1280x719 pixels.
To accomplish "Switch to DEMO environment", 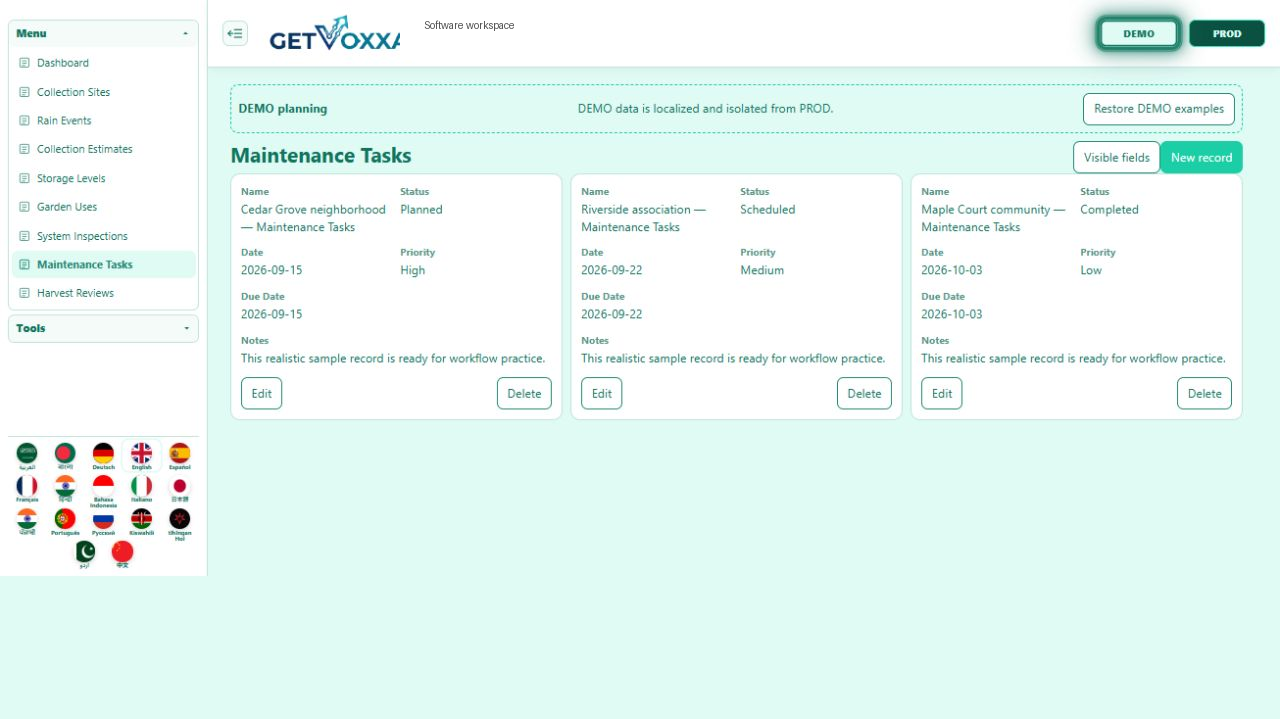I will tap(1139, 33).
